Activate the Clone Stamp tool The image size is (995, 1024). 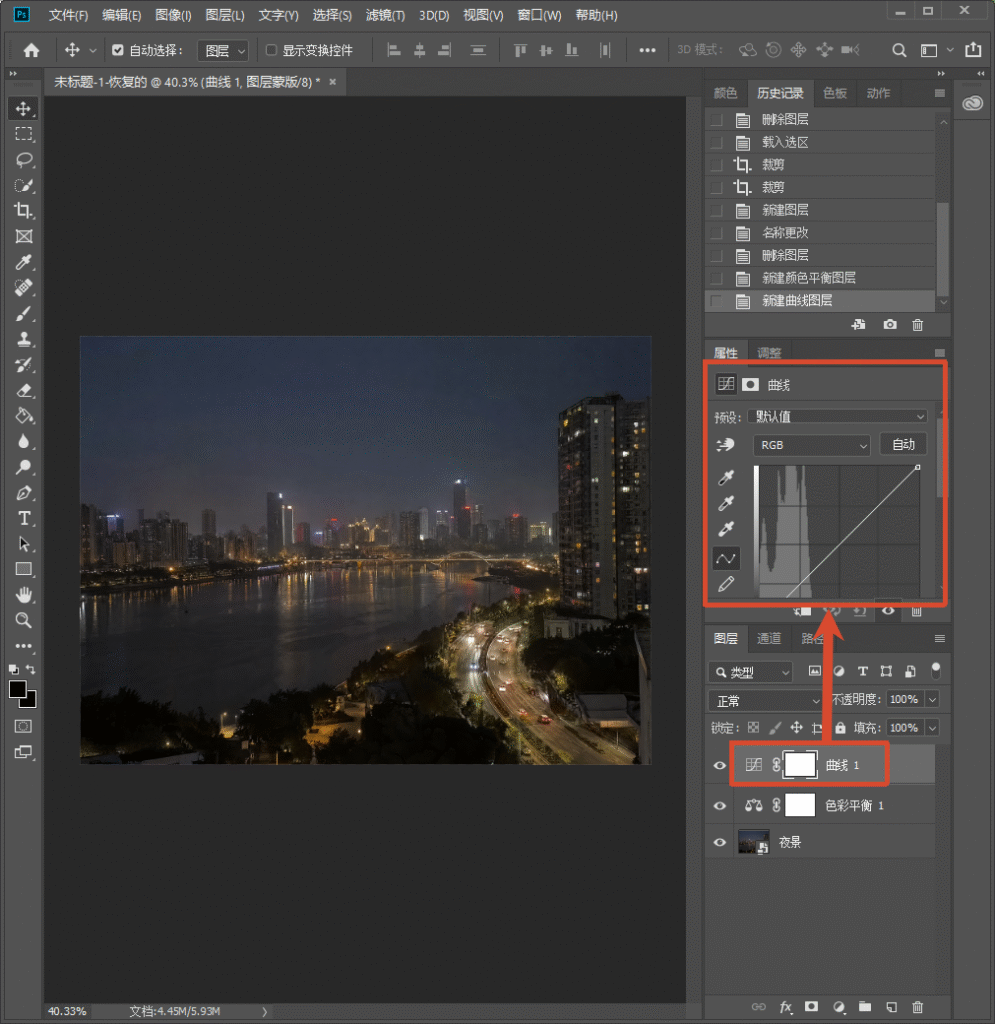(24, 339)
